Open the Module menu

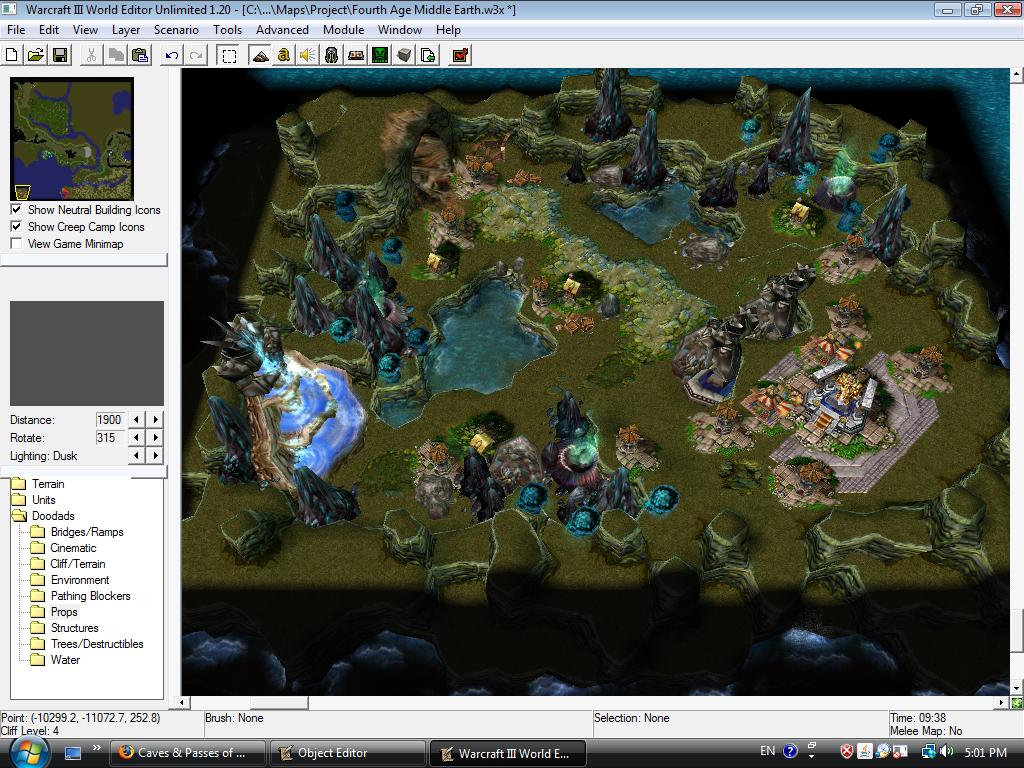click(344, 30)
